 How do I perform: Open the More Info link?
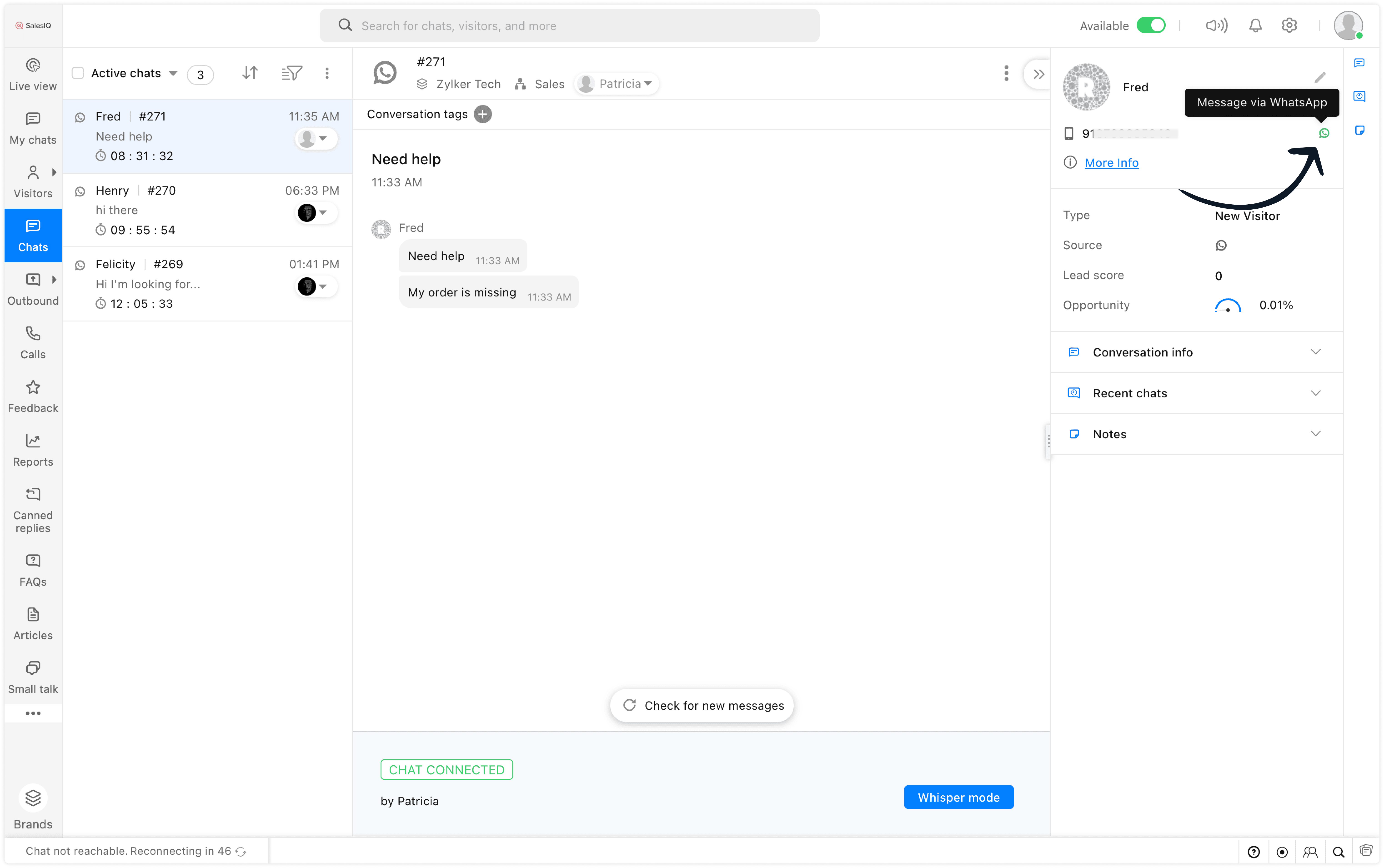1111,163
